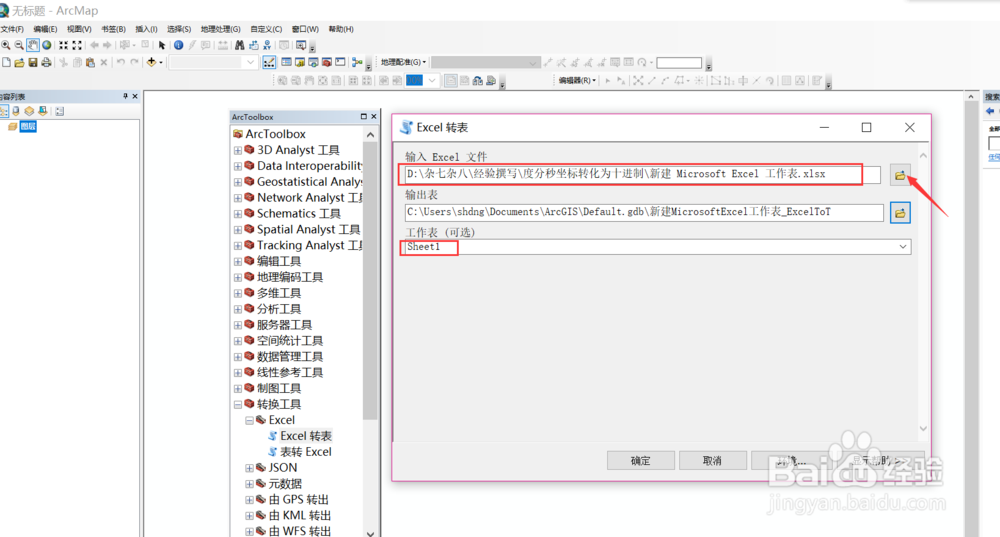1000x537 pixels.
Task: Switch to Layout view icon on layout toolbar
Action: [x=451, y=80]
